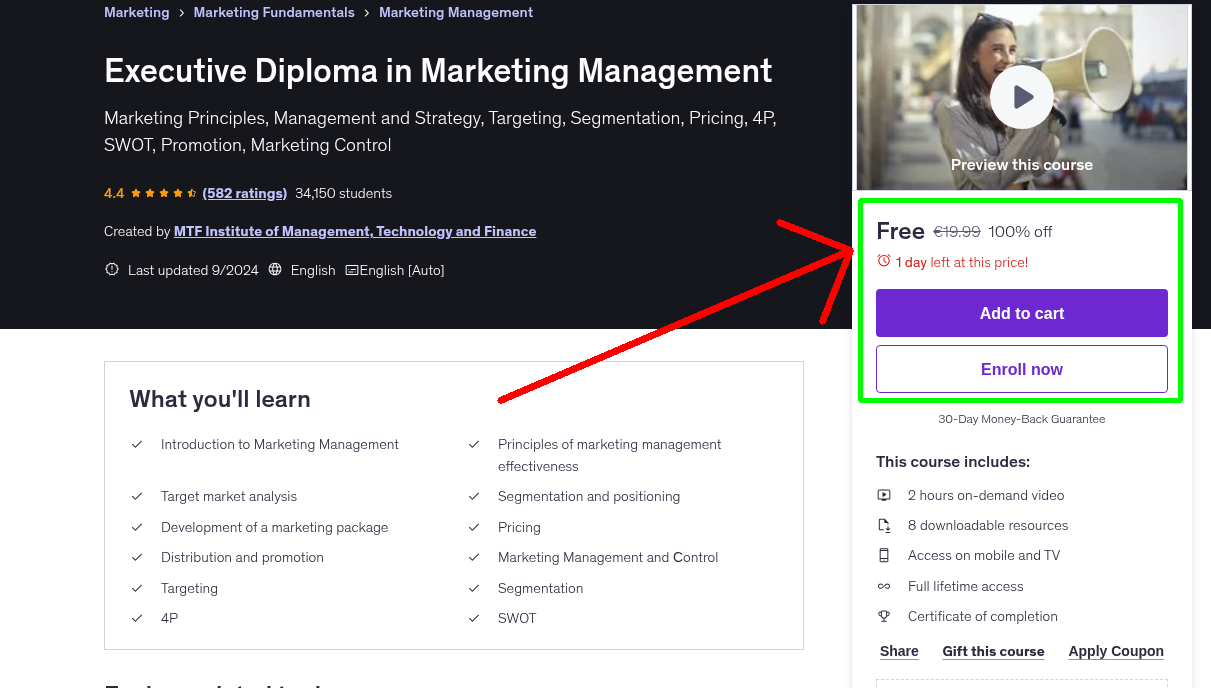Open the 582 ratings link
Viewport: 1211px width, 688px height.
[x=244, y=193]
